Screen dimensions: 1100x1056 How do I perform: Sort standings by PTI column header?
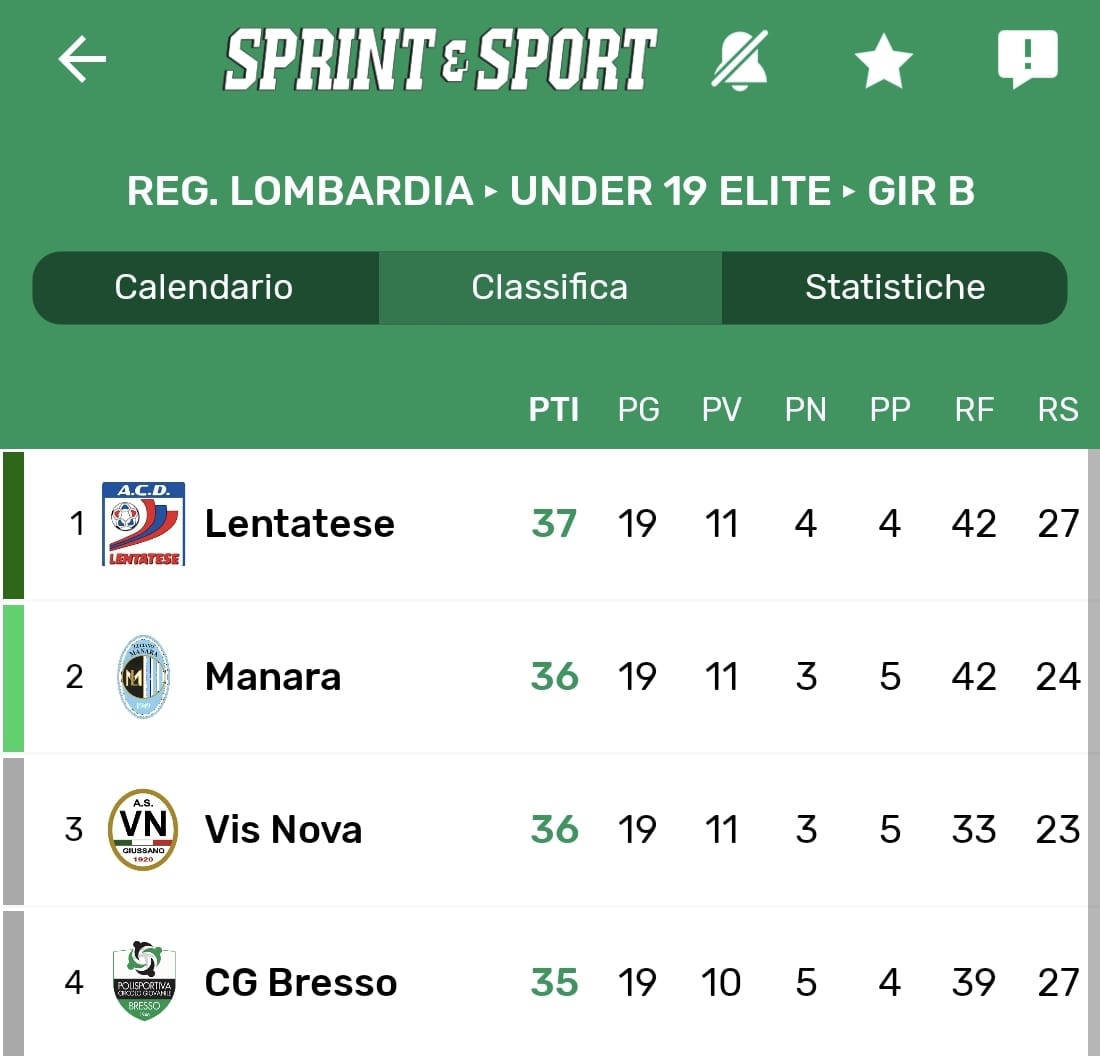coord(554,410)
